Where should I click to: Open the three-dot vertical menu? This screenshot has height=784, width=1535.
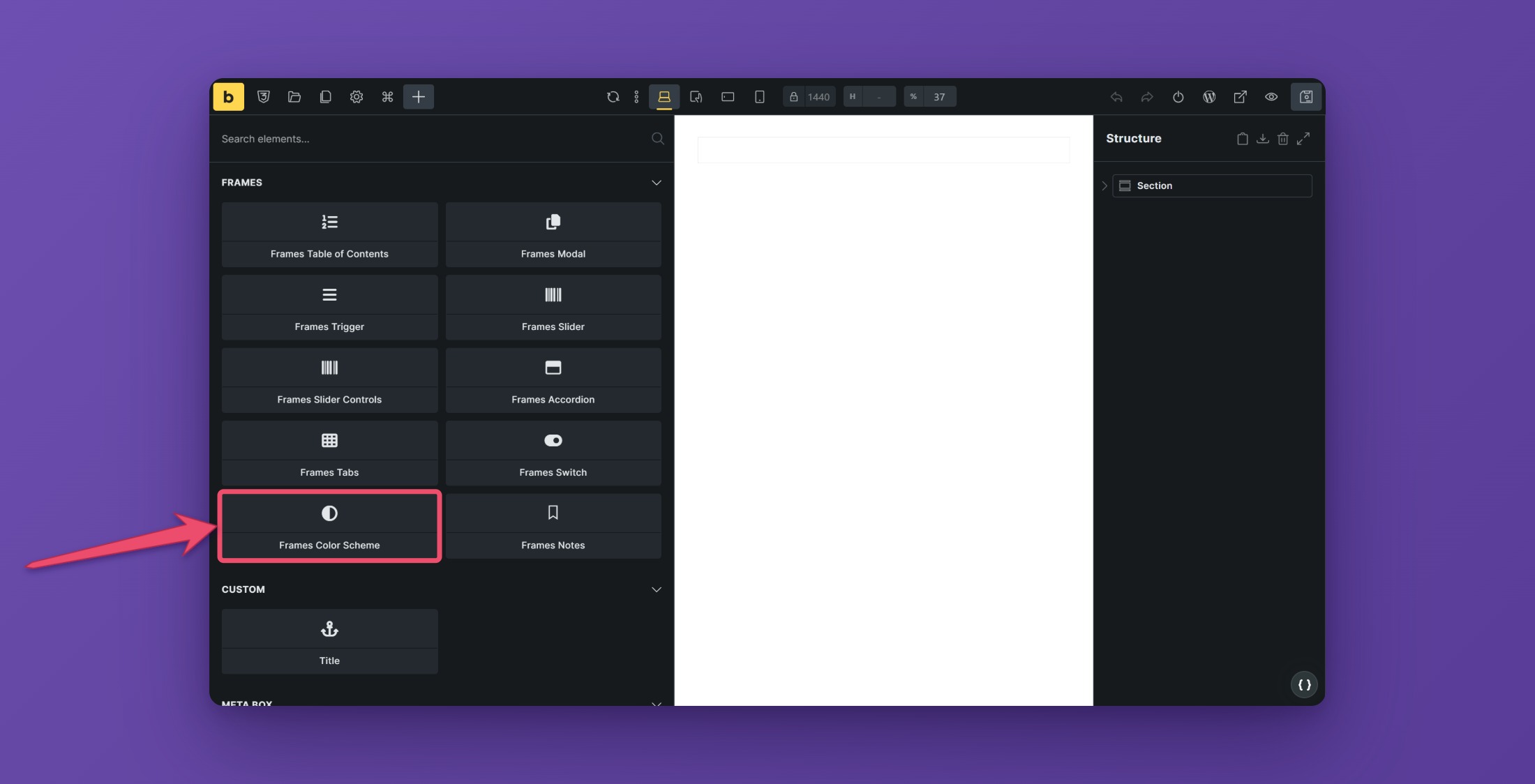coord(636,97)
